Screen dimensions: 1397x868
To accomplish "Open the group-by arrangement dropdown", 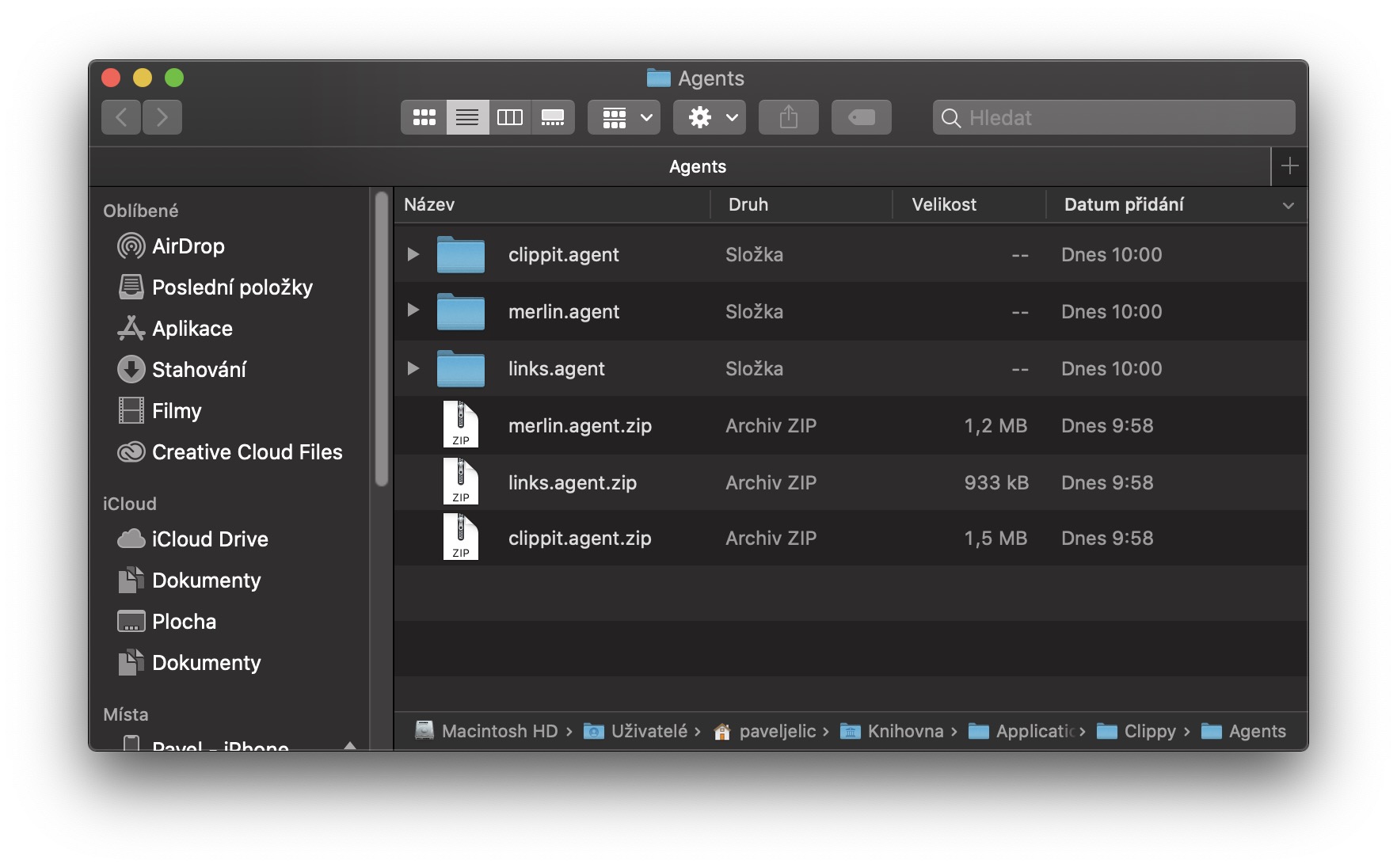I will 624,117.
